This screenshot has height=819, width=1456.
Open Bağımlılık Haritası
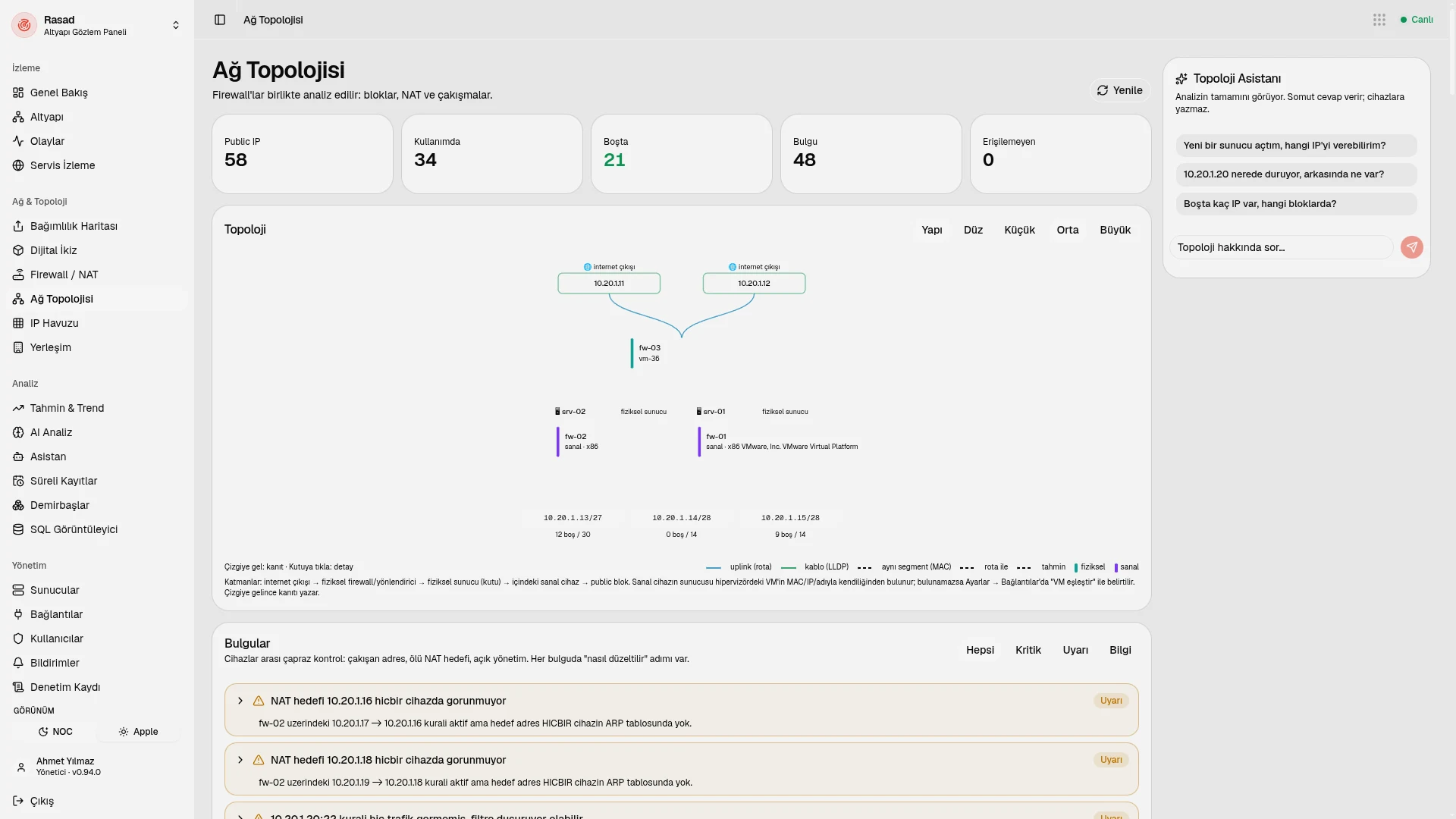(x=97, y=226)
